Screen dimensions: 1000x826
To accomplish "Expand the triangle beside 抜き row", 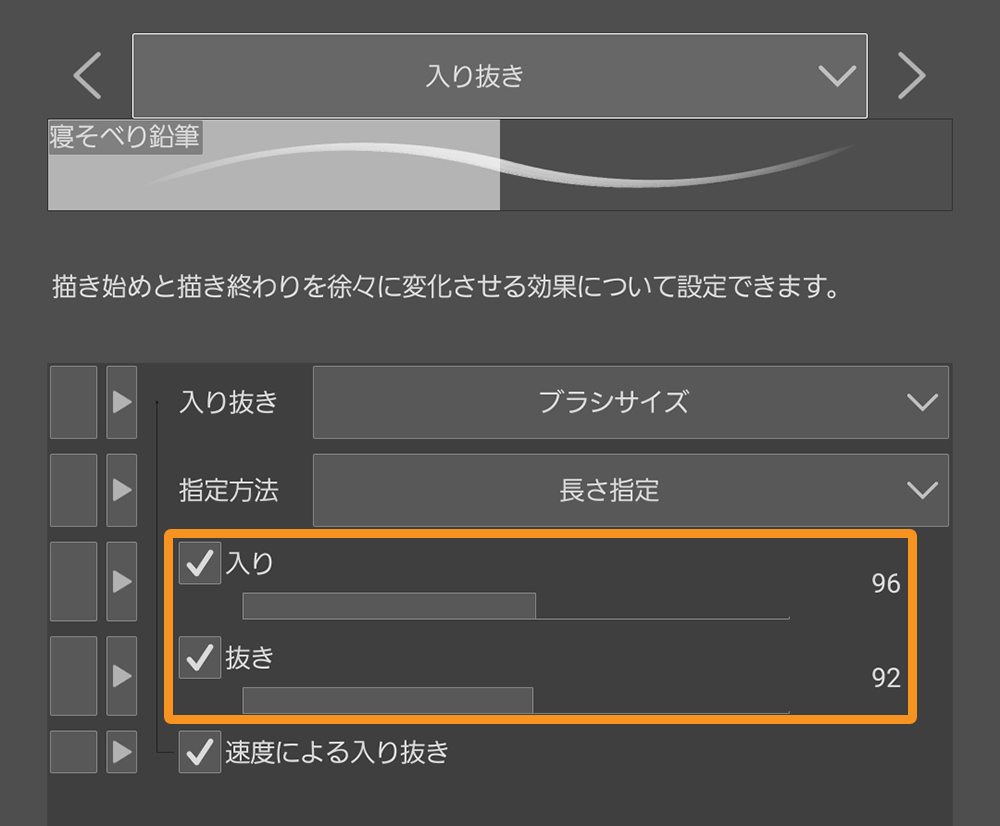I will tap(122, 676).
